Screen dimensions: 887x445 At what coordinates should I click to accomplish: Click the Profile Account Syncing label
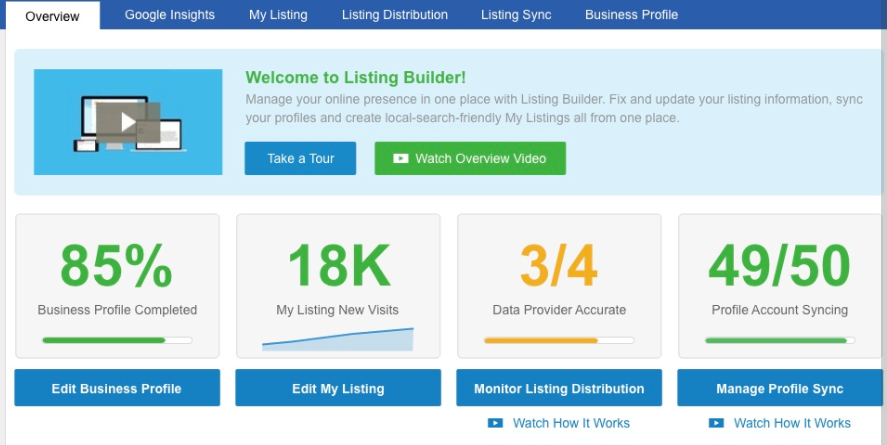tap(780, 310)
